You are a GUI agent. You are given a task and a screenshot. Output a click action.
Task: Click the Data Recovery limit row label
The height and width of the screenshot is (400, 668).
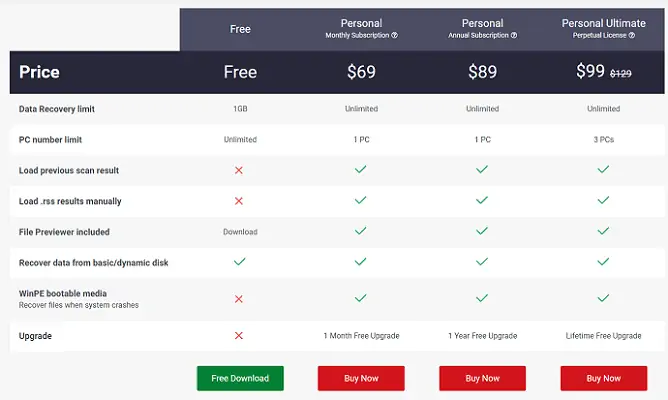coord(57,109)
